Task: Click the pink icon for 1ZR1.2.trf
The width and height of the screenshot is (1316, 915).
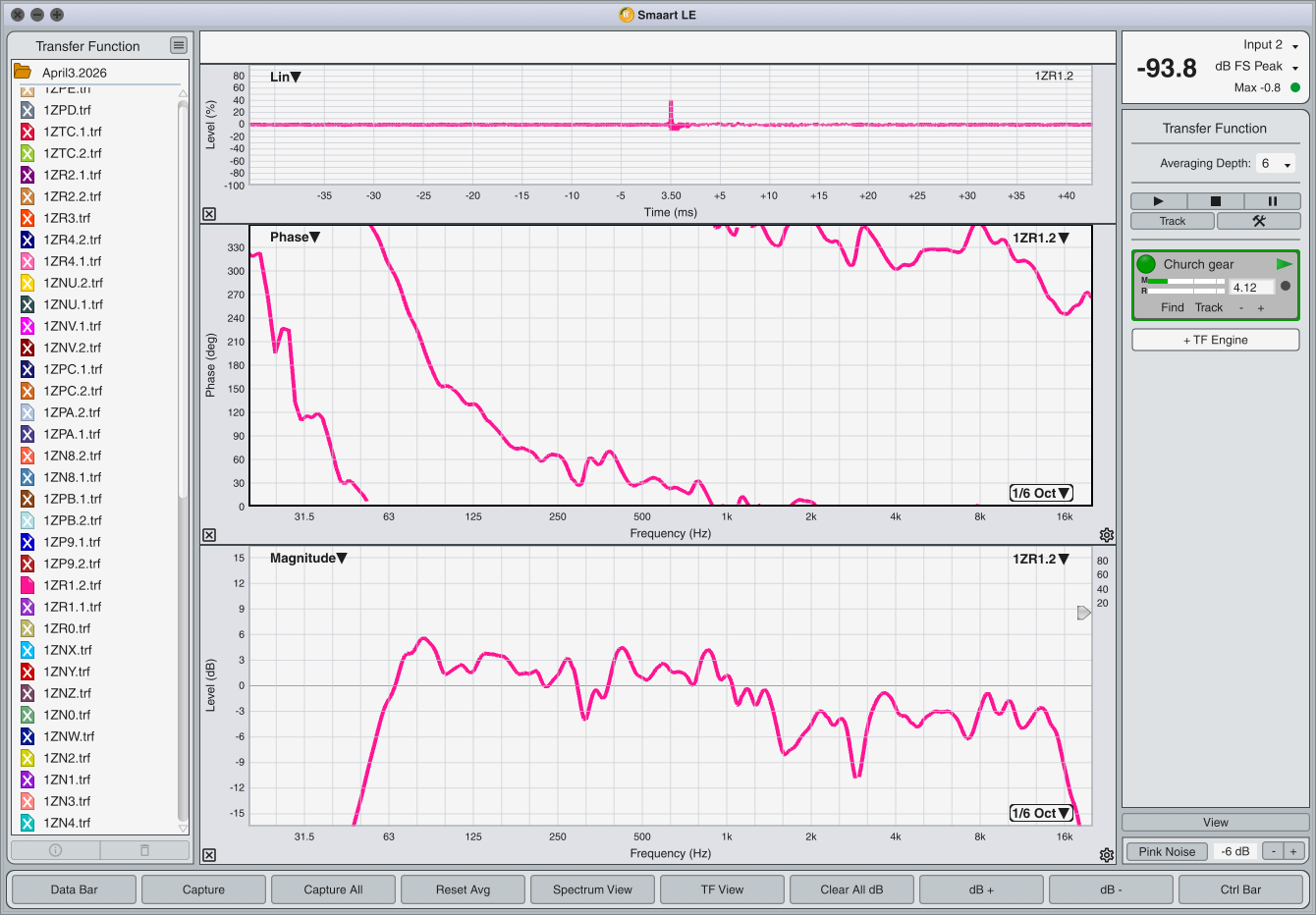Action: [27, 585]
